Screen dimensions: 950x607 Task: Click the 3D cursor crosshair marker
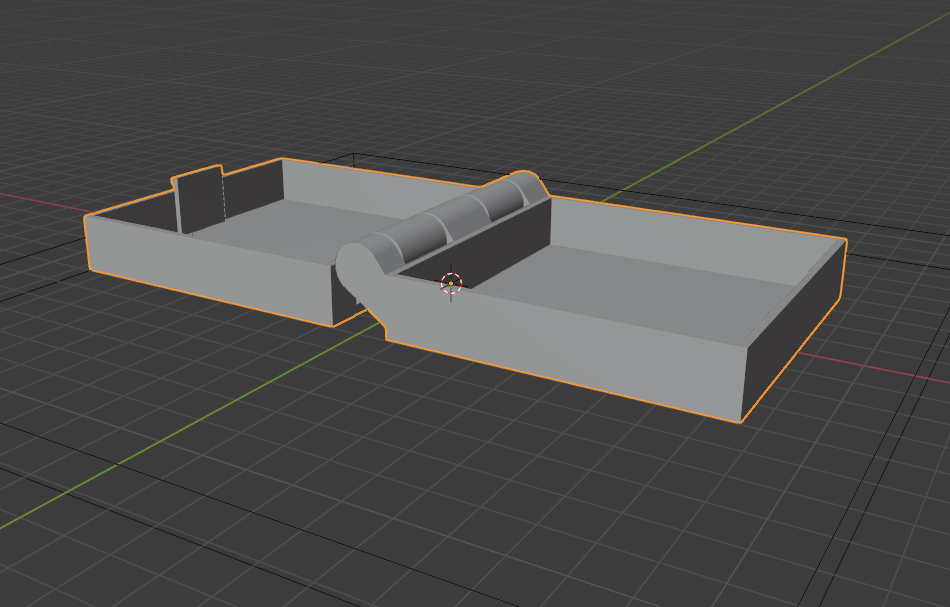[x=451, y=283]
